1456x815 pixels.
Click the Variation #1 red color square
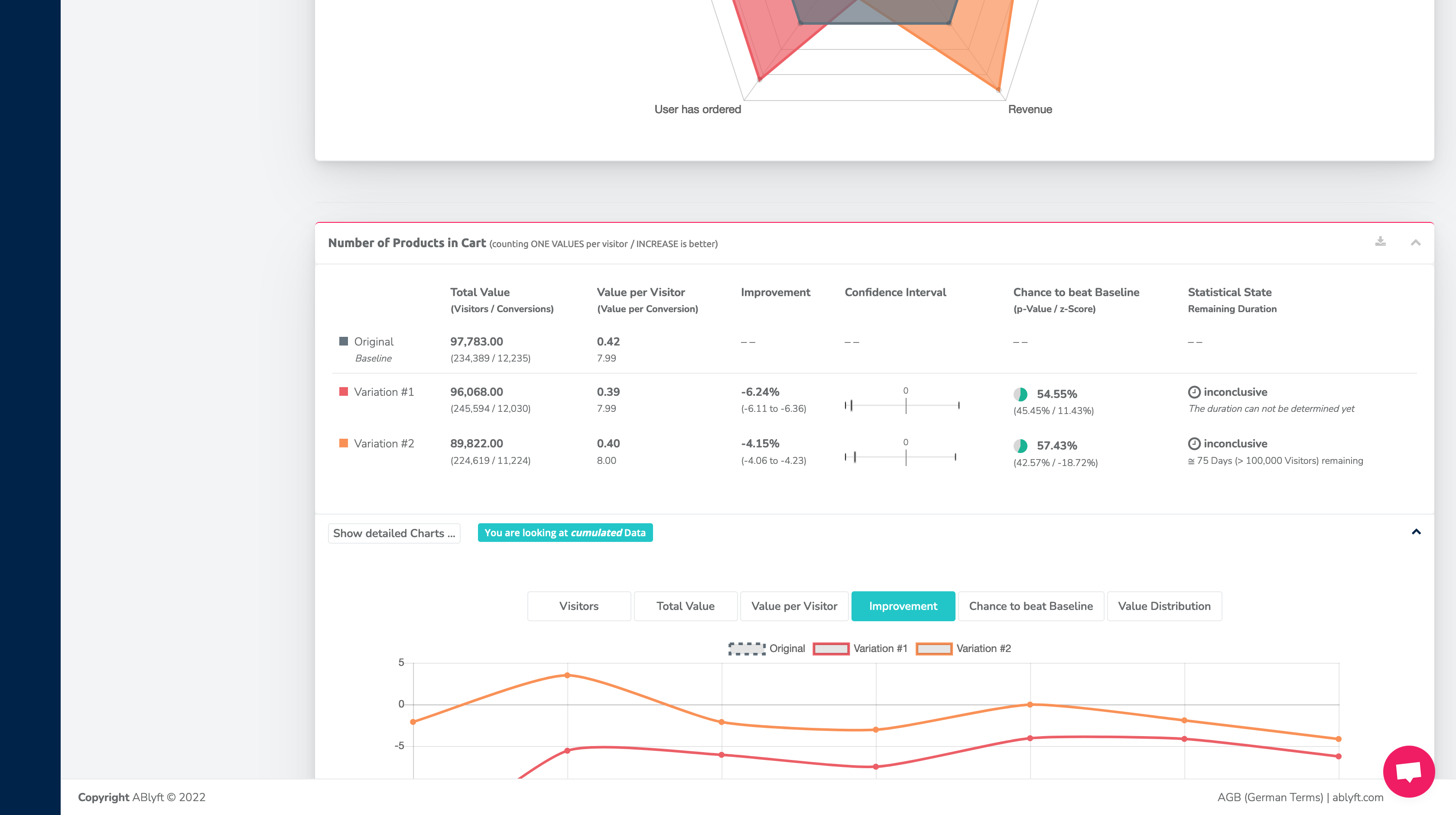coord(343,391)
